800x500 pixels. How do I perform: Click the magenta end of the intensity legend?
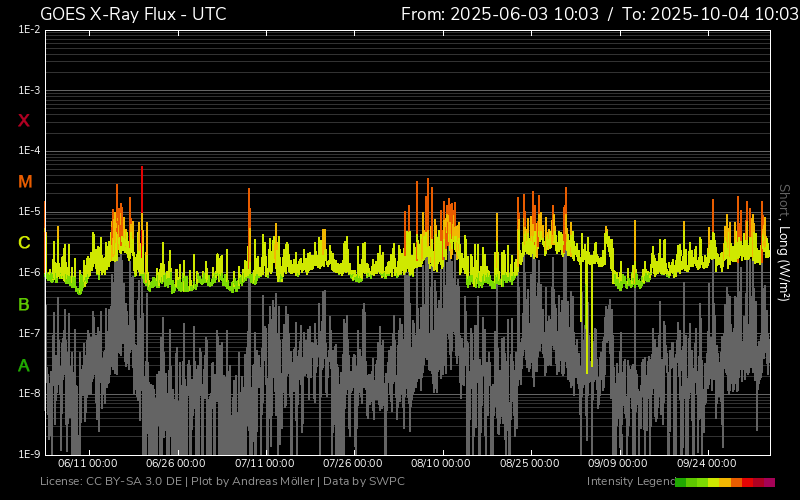click(769, 482)
